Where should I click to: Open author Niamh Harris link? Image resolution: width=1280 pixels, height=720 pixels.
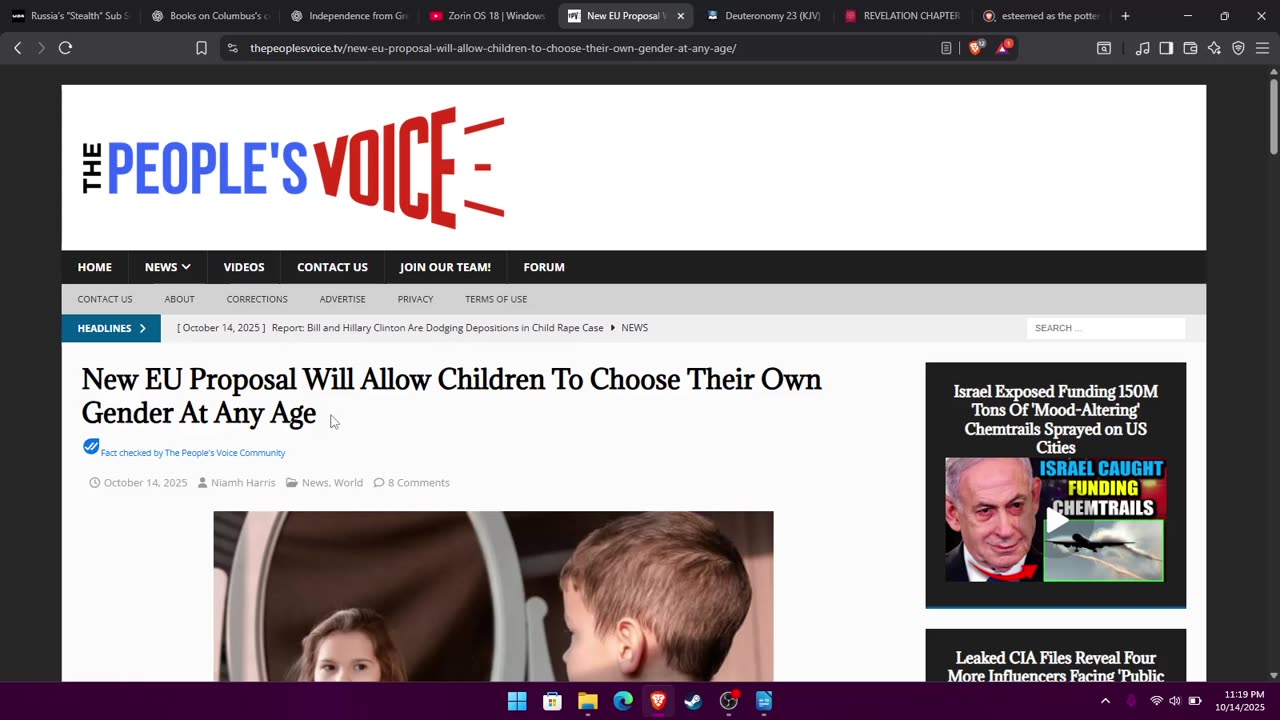(x=243, y=483)
